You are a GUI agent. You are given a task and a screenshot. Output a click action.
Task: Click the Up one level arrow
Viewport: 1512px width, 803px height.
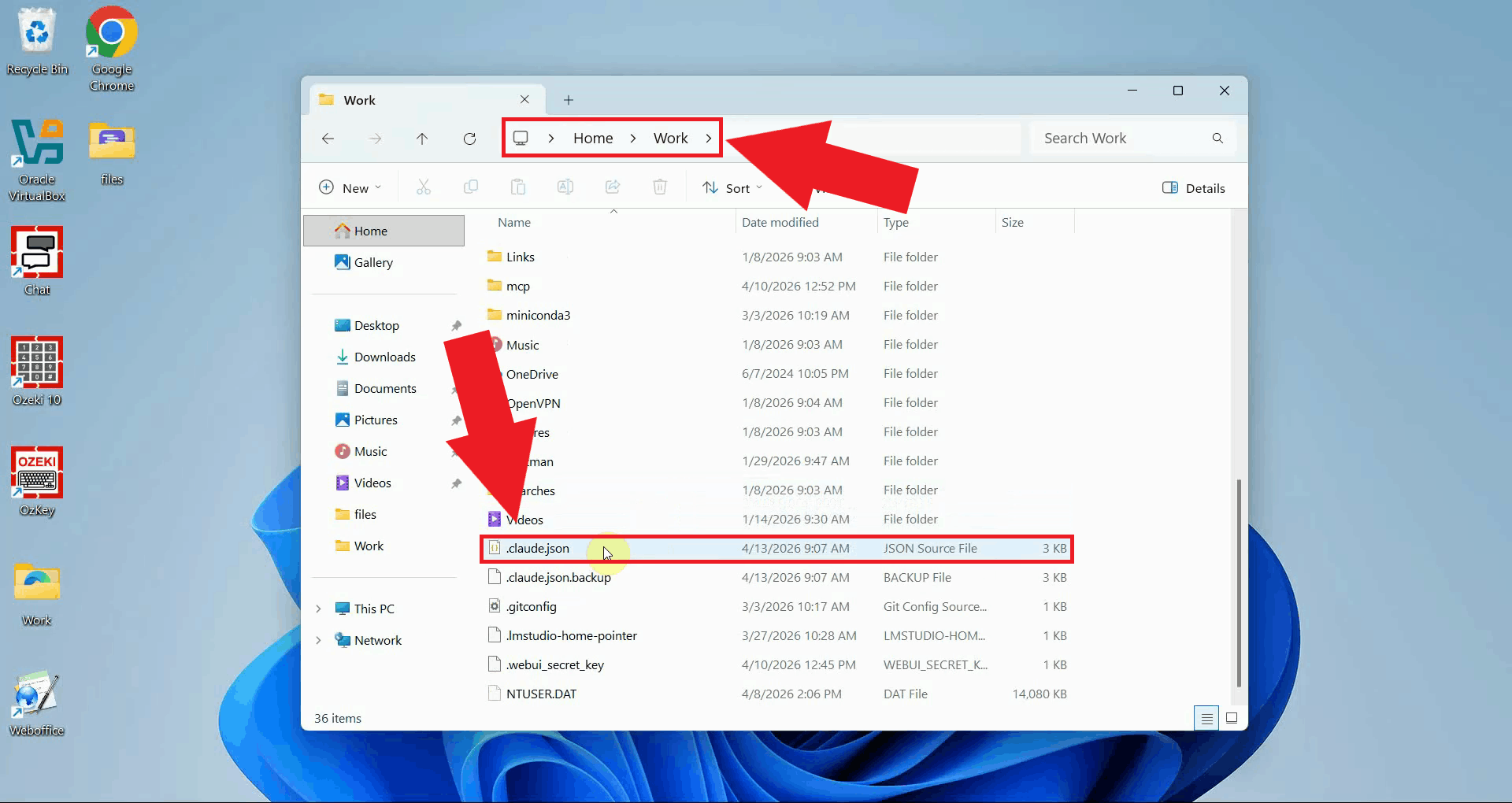(422, 139)
